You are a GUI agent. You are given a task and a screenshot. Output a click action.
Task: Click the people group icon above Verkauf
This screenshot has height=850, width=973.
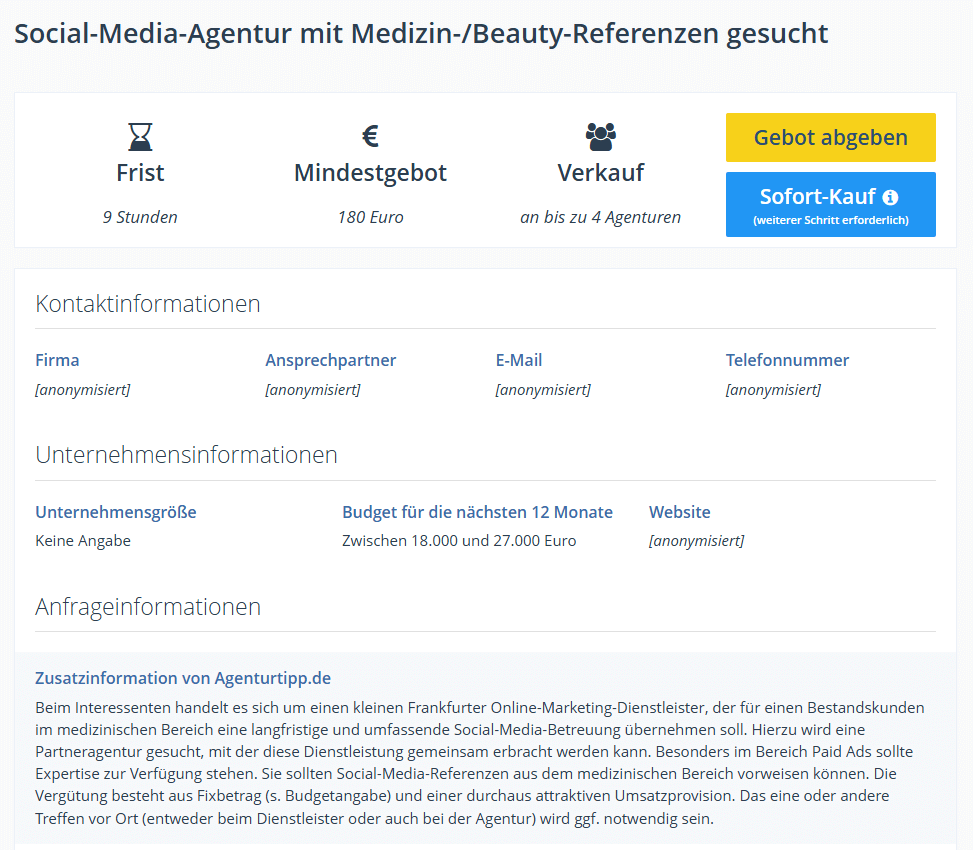[601, 136]
